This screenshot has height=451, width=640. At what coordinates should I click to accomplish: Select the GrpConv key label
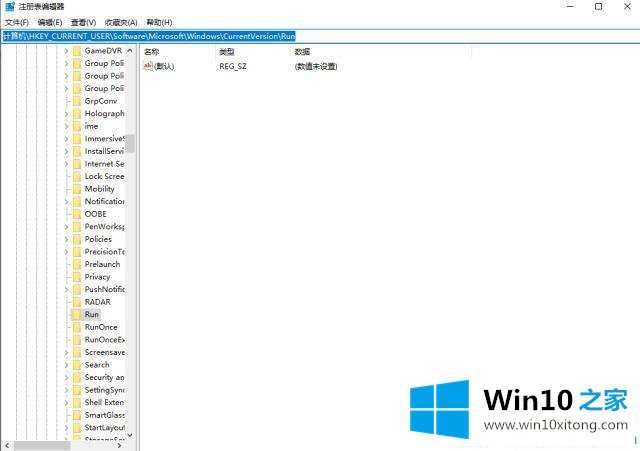(100, 101)
